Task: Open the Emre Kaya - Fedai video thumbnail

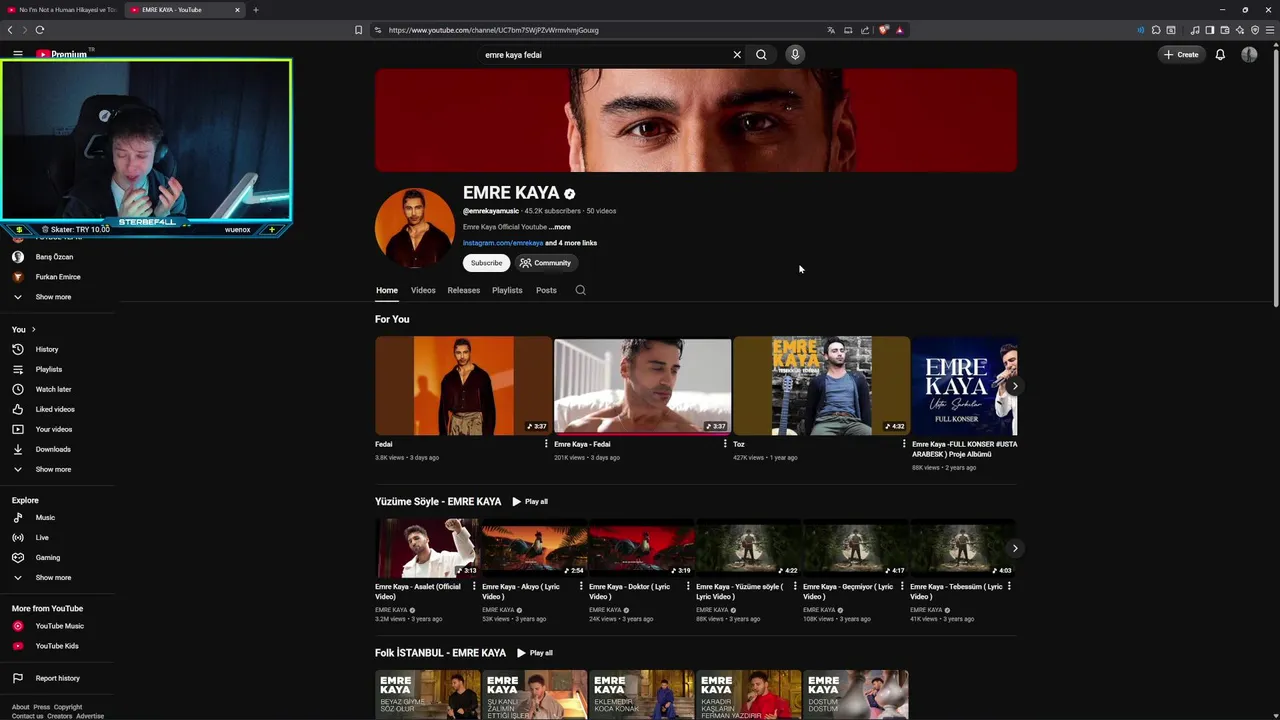Action: [642, 386]
